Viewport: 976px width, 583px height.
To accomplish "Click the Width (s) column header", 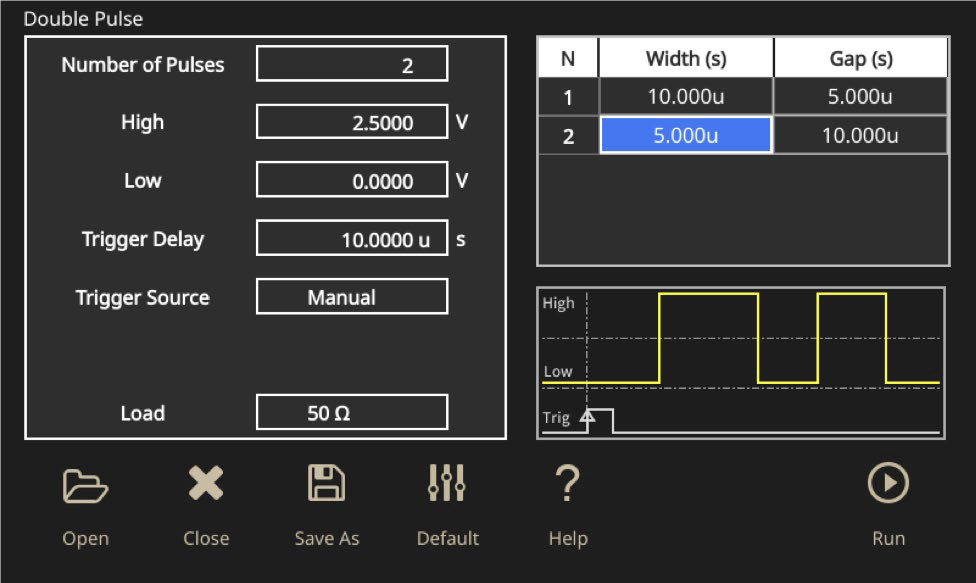I will [x=686, y=58].
